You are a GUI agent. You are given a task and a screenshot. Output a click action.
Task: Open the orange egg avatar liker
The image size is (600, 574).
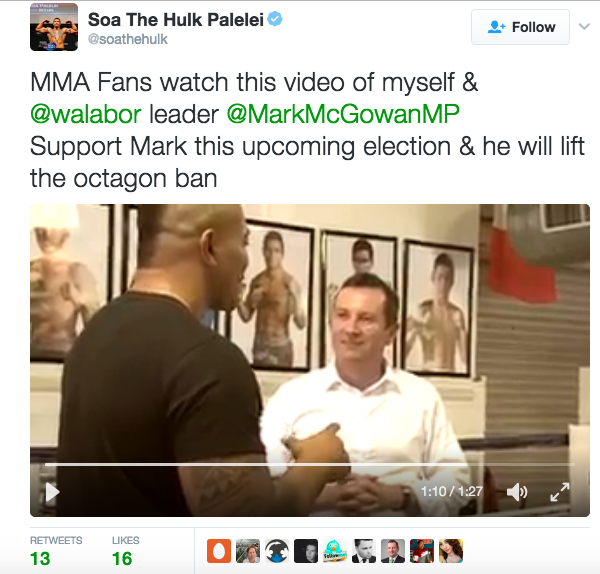(x=219, y=551)
